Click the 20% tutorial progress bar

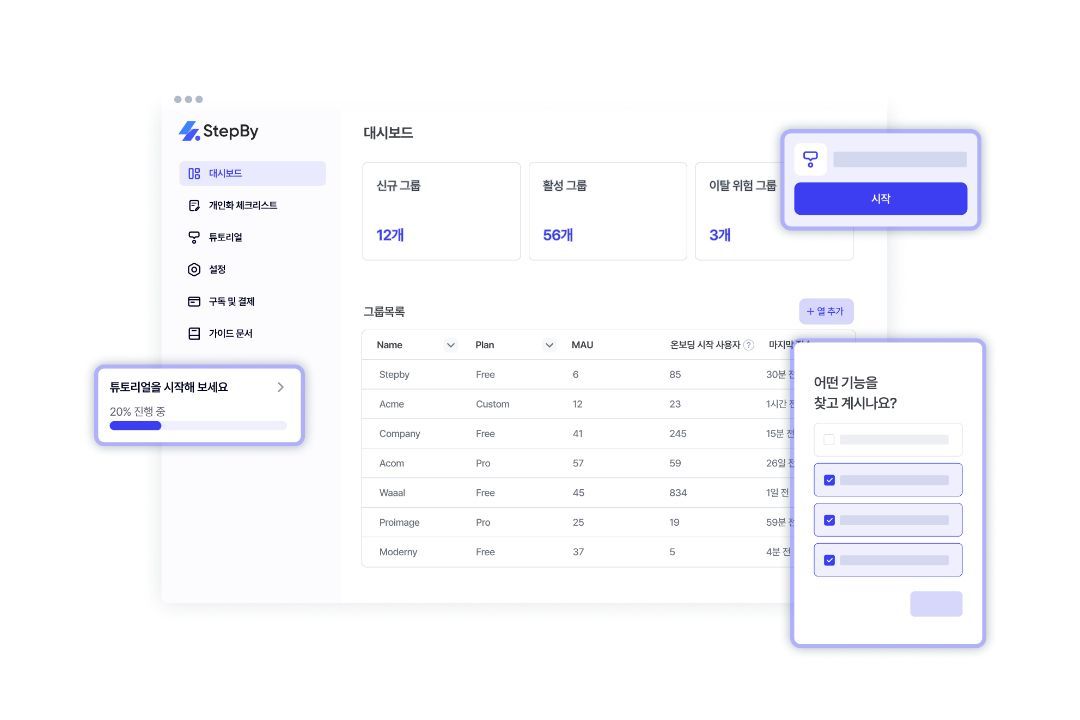[x=198, y=425]
